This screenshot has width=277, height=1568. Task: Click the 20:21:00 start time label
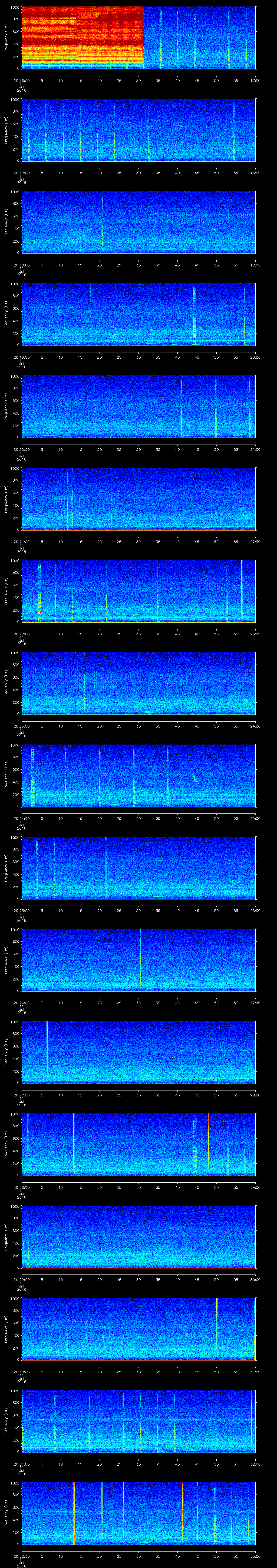[x=21, y=542]
